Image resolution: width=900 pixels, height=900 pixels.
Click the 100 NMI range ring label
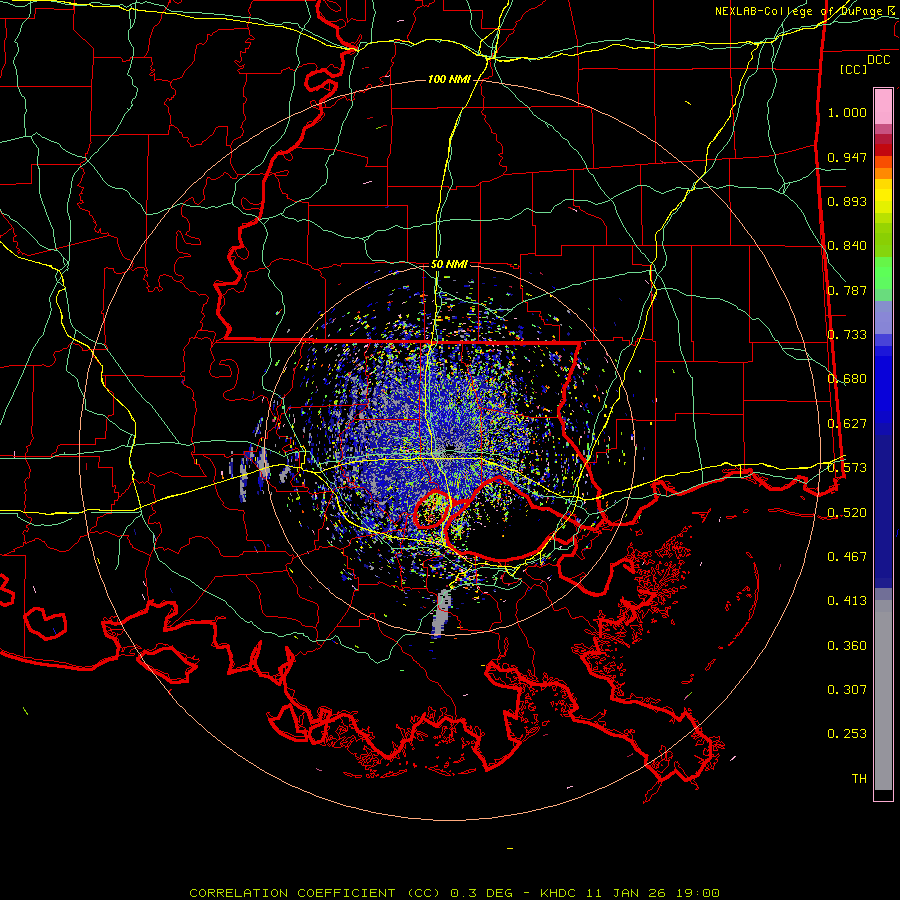449,79
